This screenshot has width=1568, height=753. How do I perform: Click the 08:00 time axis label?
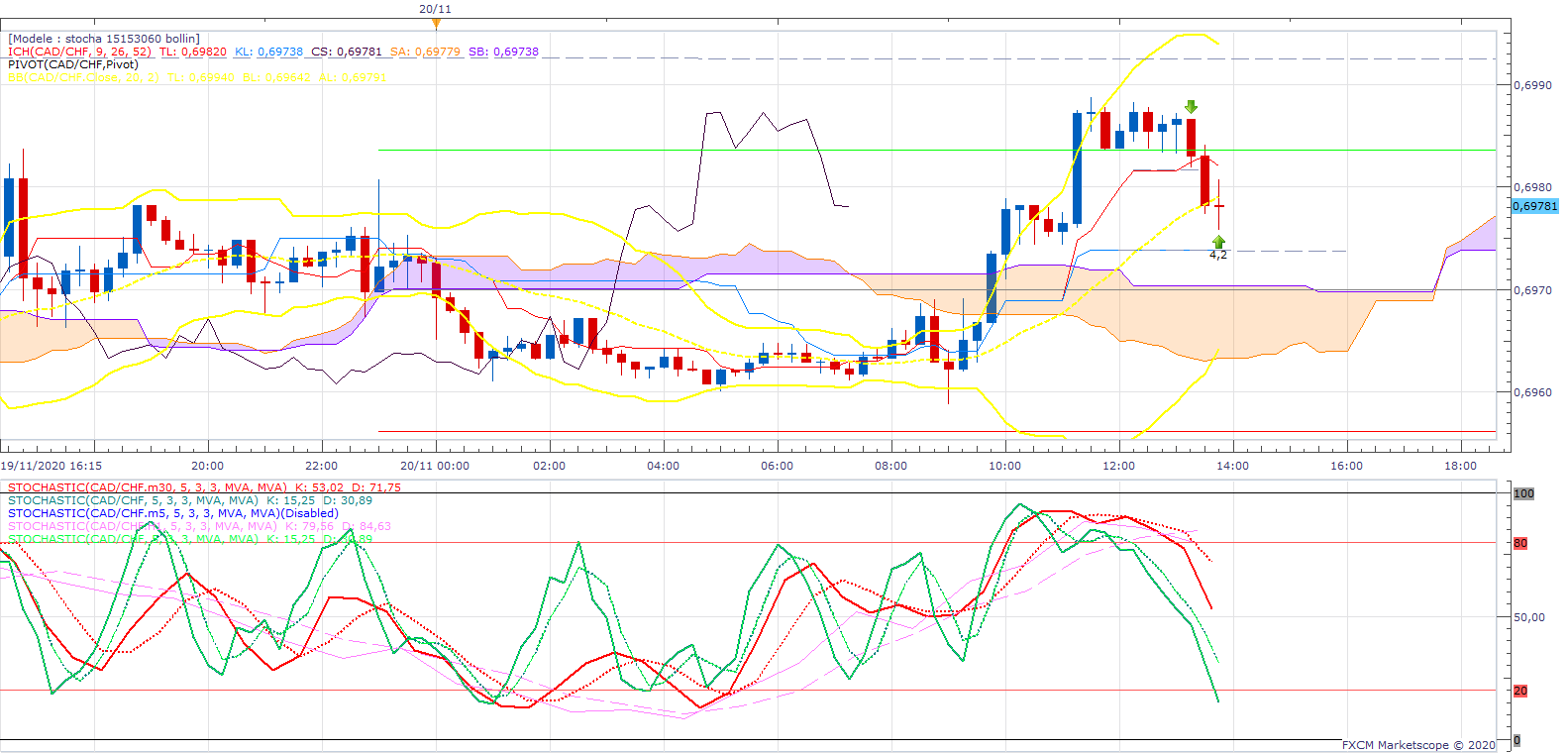point(890,466)
